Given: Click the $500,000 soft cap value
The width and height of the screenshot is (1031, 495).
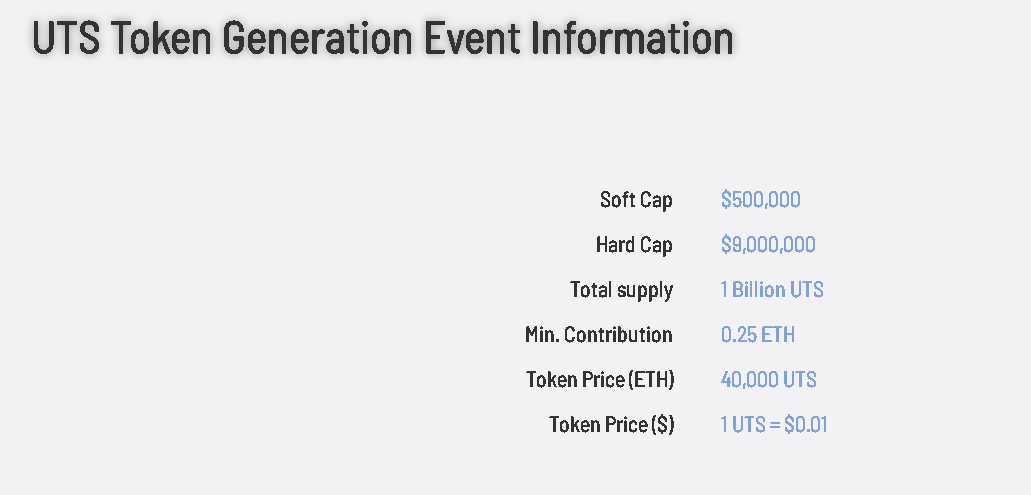Looking at the screenshot, I should coord(760,200).
